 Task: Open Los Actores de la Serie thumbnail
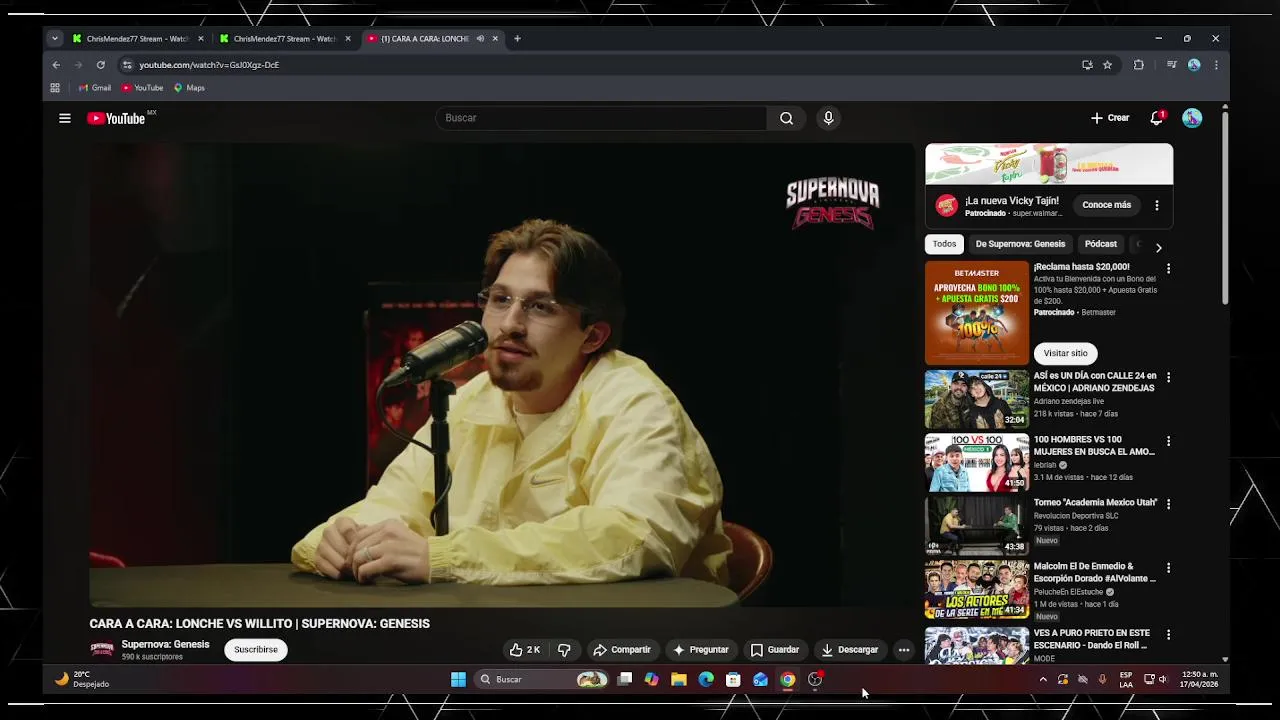[x=977, y=589]
